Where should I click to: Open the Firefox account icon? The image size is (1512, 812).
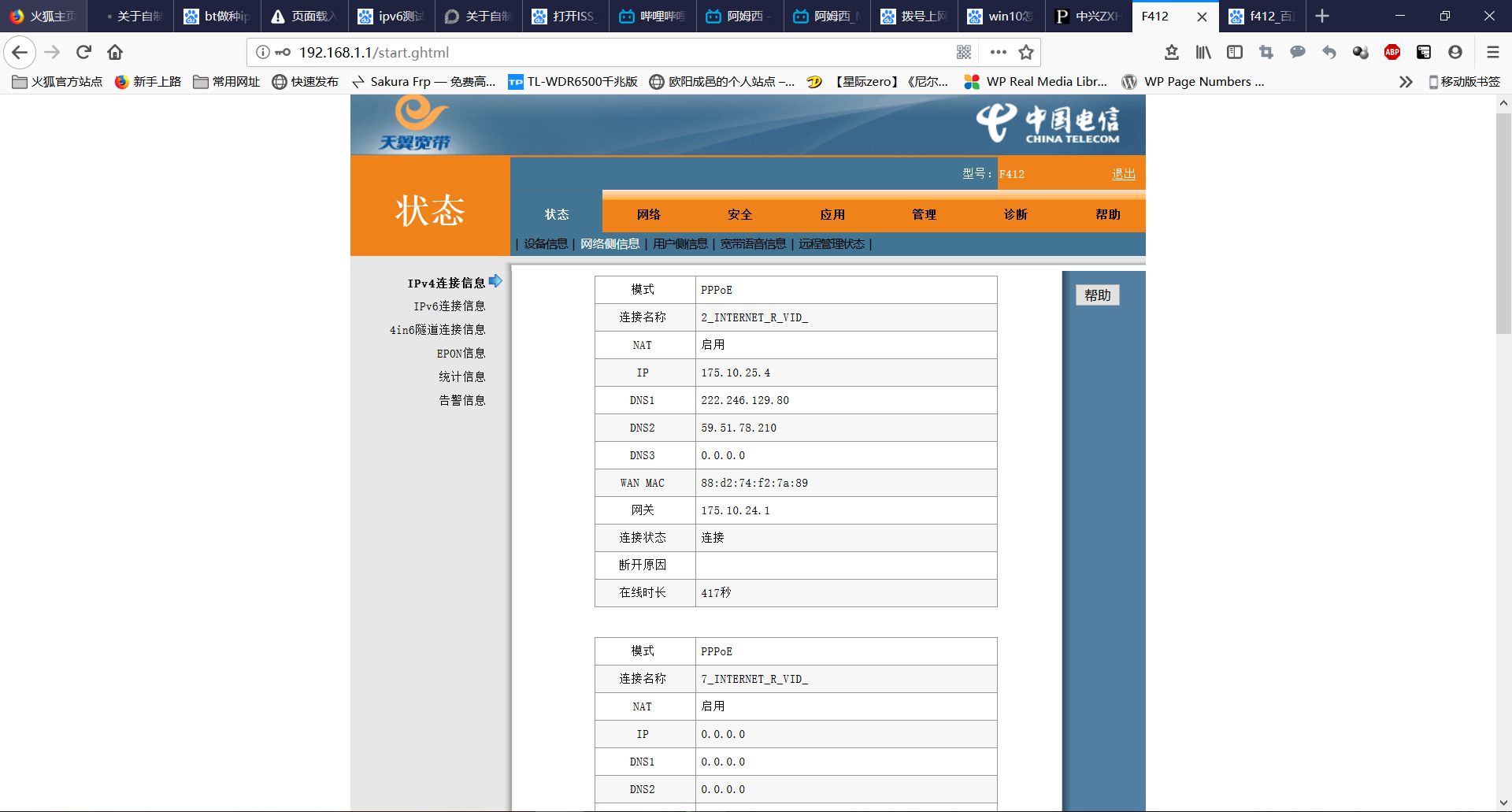1455,52
